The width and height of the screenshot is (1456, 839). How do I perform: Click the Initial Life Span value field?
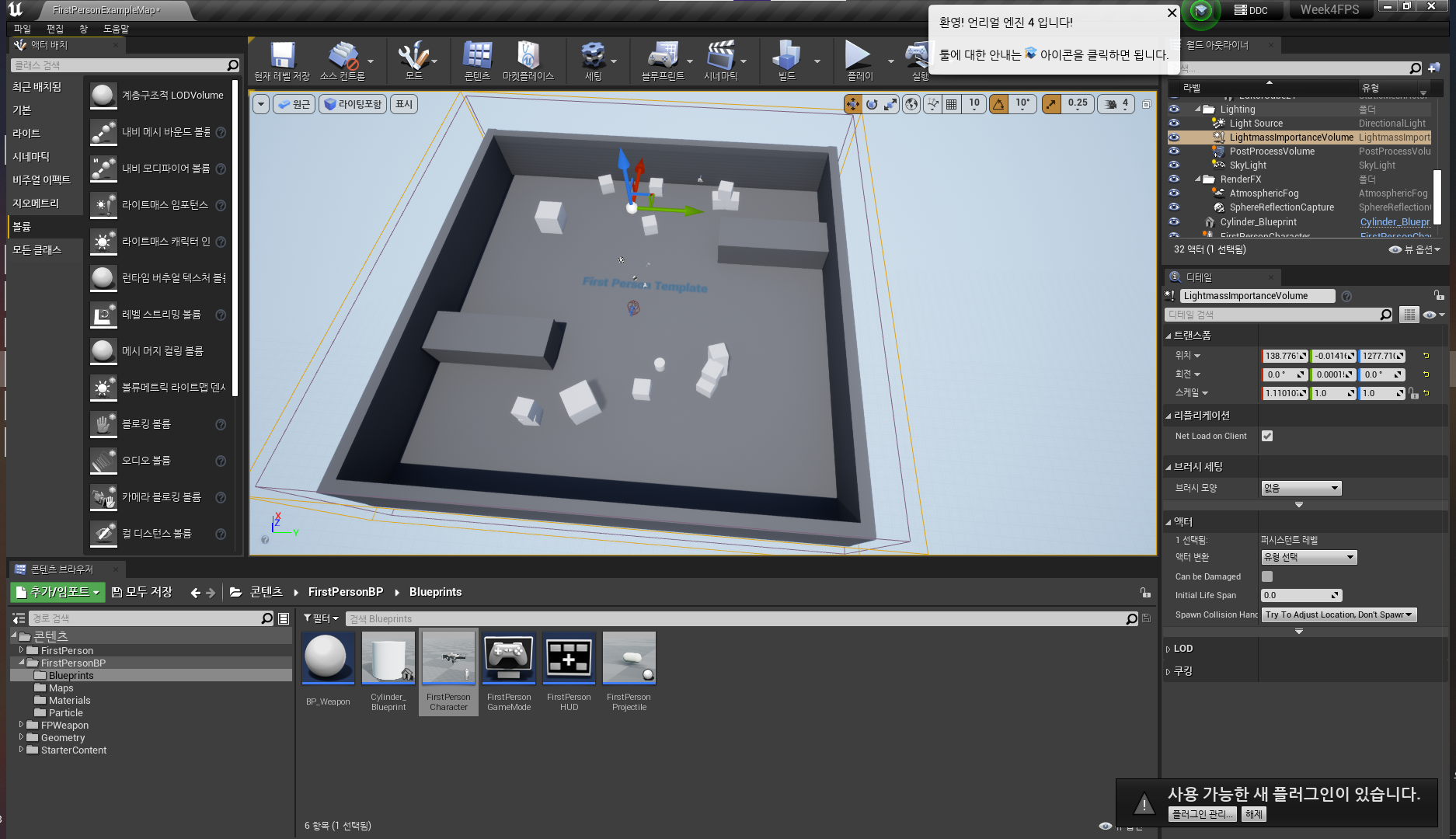pos(1301,595)
